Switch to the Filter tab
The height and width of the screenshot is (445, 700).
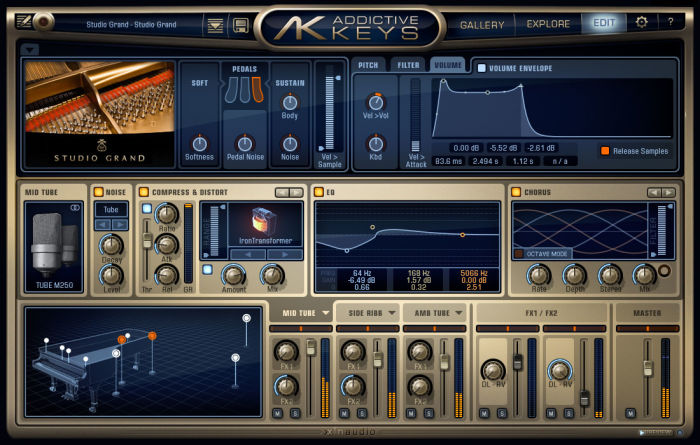pyautogui.click(x=408, y=65)
